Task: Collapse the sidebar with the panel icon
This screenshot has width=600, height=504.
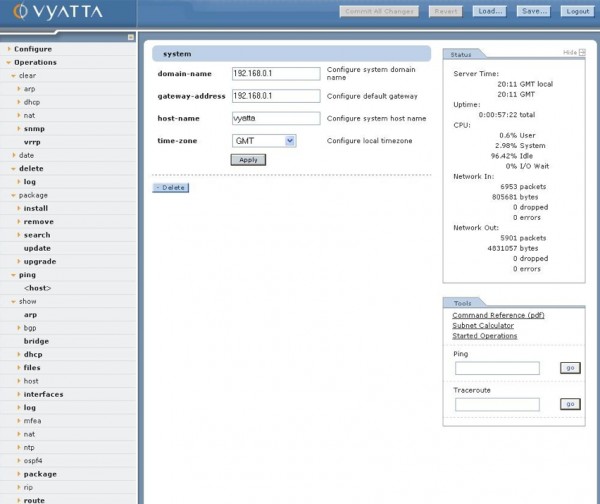Action: (131, 37)
